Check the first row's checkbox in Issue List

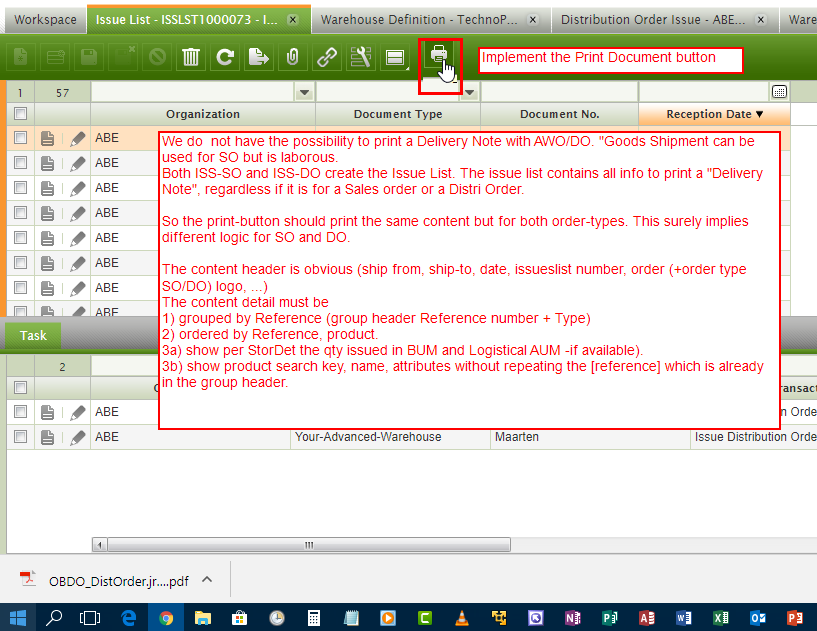click(20, 139)
